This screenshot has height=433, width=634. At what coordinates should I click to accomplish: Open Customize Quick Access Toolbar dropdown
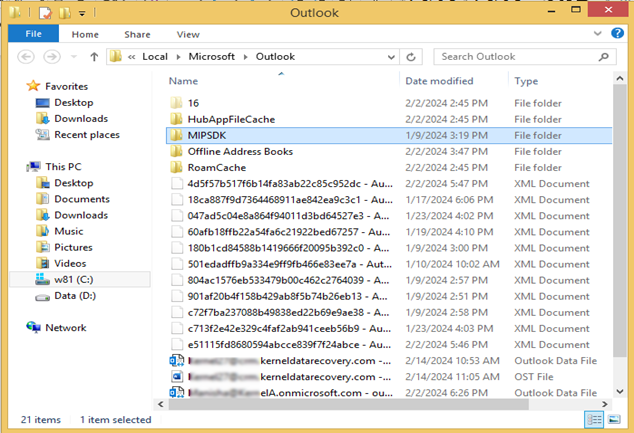[x=82, y=13]
